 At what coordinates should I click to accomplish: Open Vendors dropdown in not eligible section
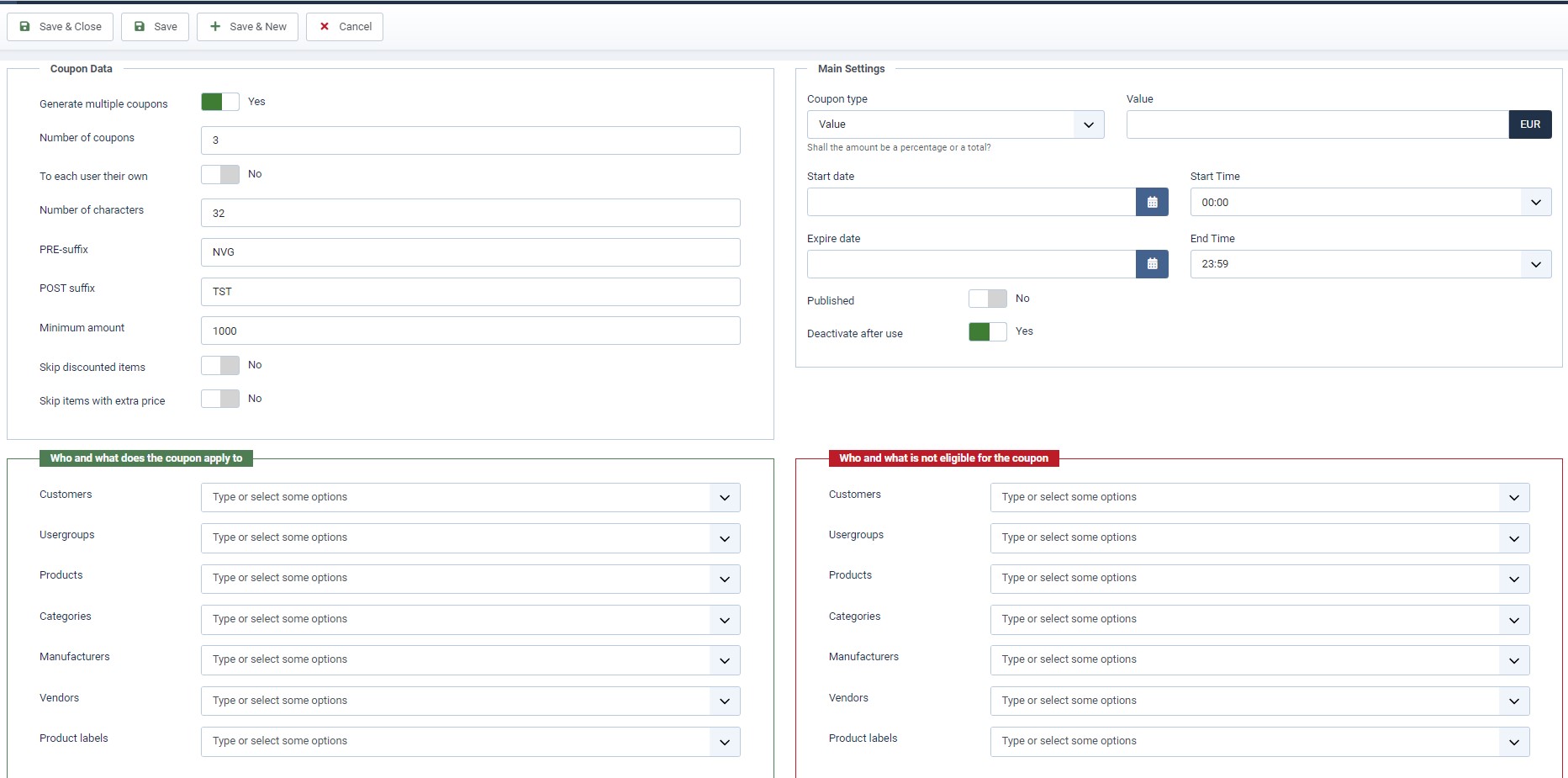tap(1259, 701)
